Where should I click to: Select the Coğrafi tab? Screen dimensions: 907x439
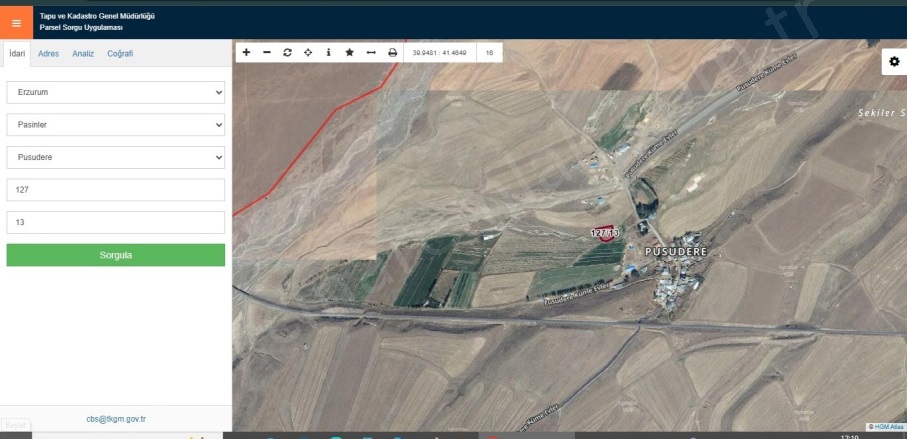point(120,54)
